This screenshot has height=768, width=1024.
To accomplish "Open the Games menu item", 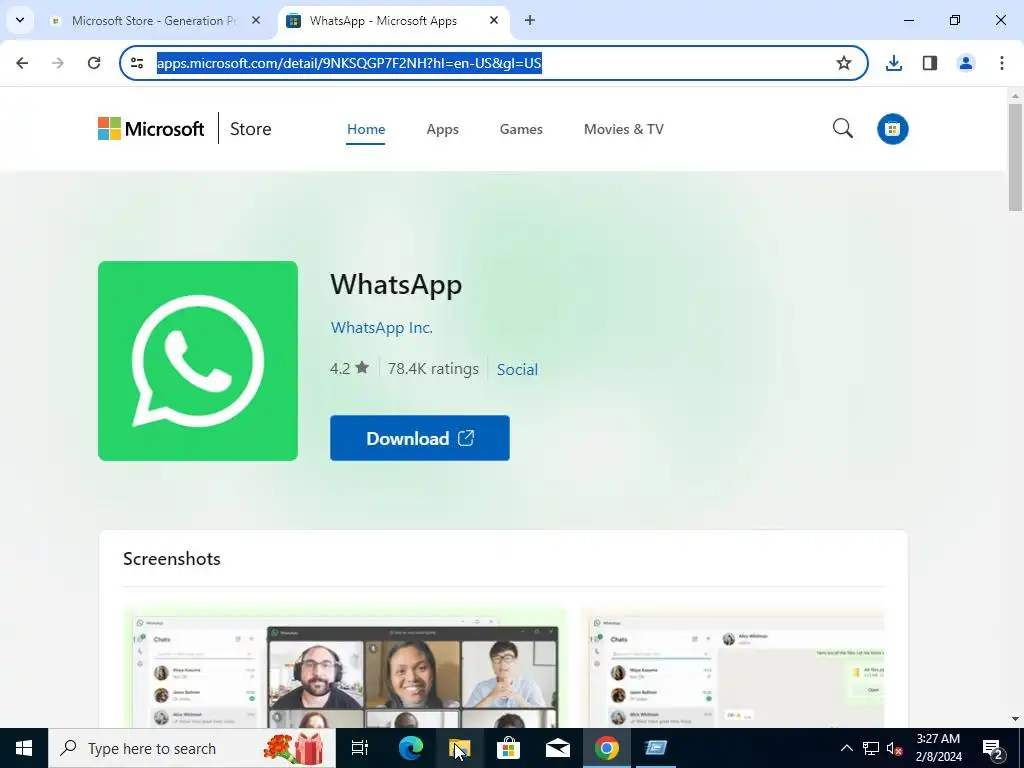I will 521,129.
